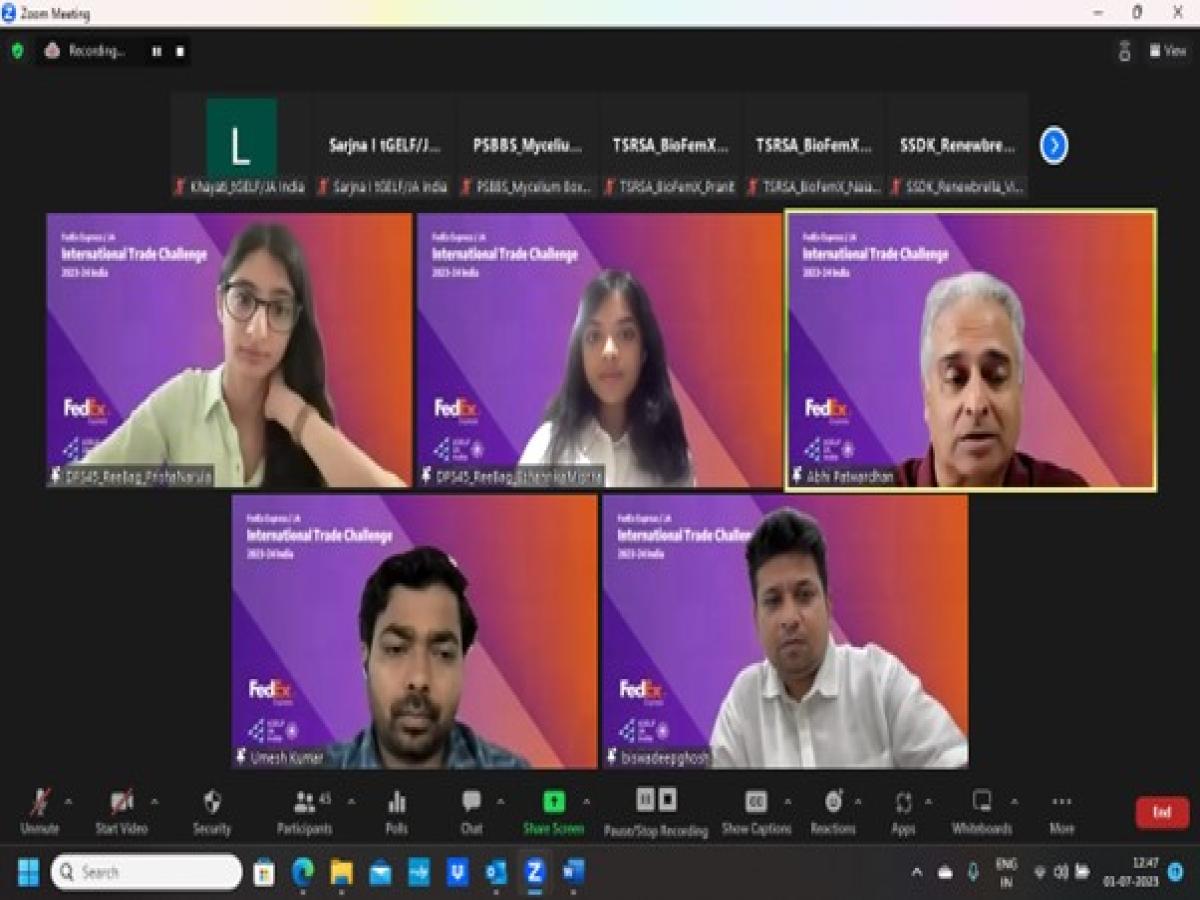Open audio options arrow beside Unmute
1200x900 pixels.
69,802
